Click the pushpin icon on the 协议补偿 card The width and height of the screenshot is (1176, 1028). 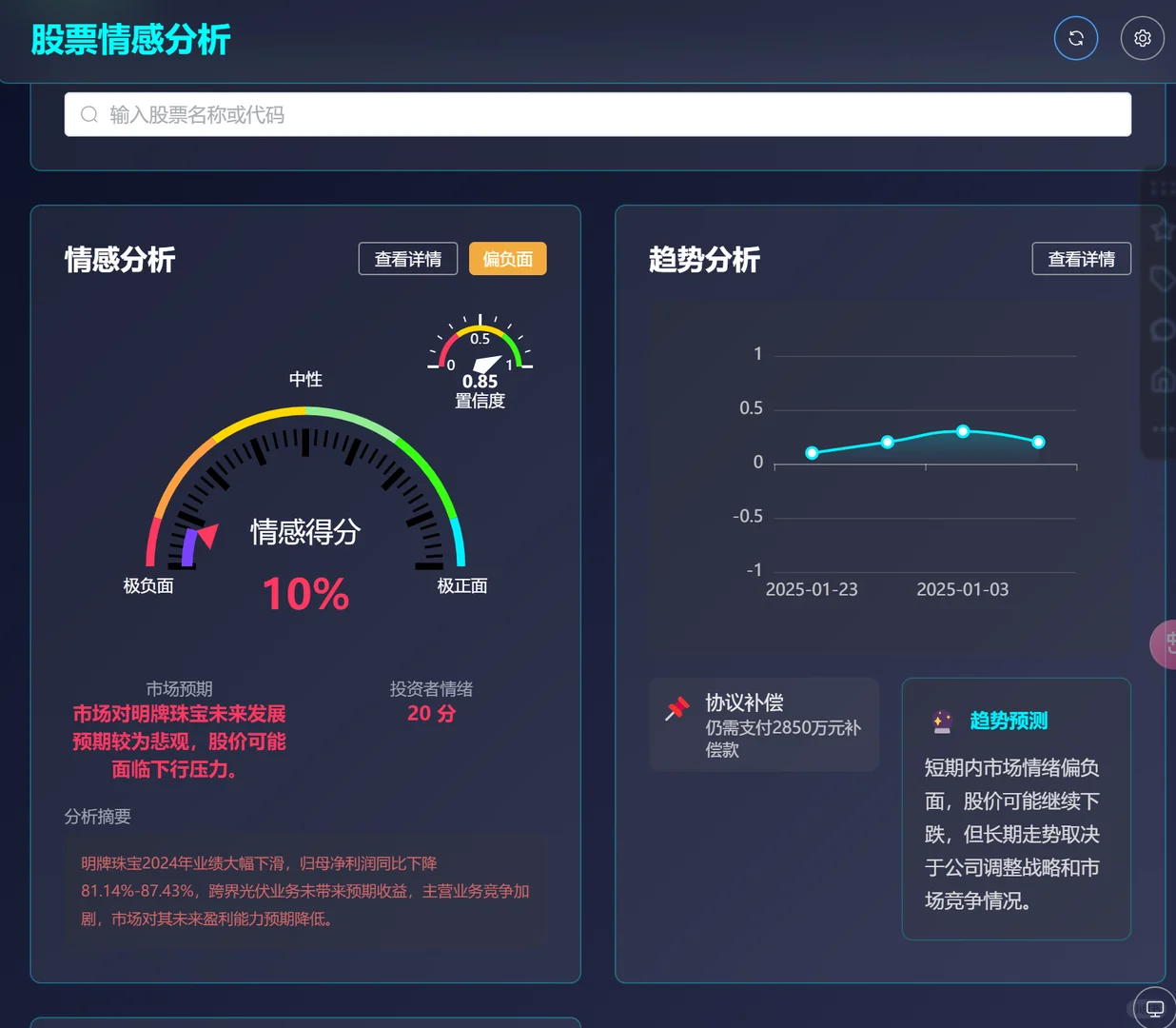point(677,709)
